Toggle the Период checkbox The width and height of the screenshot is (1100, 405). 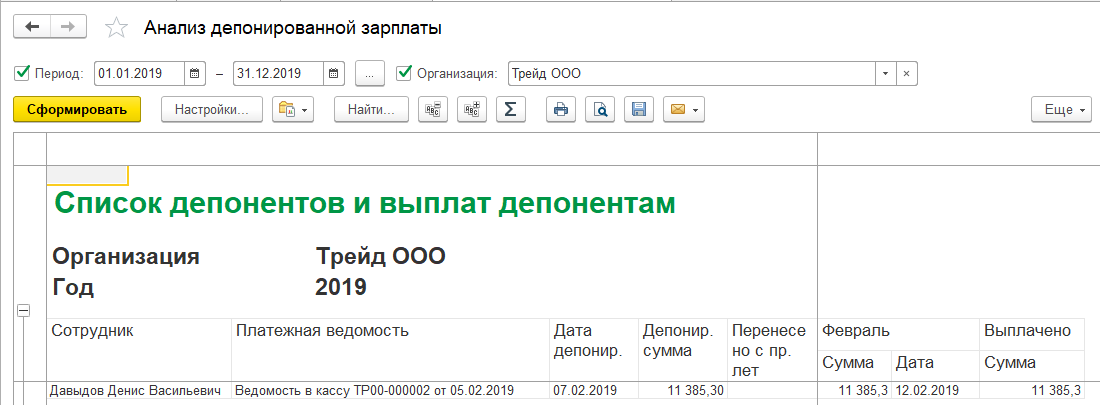pos(21,72)
